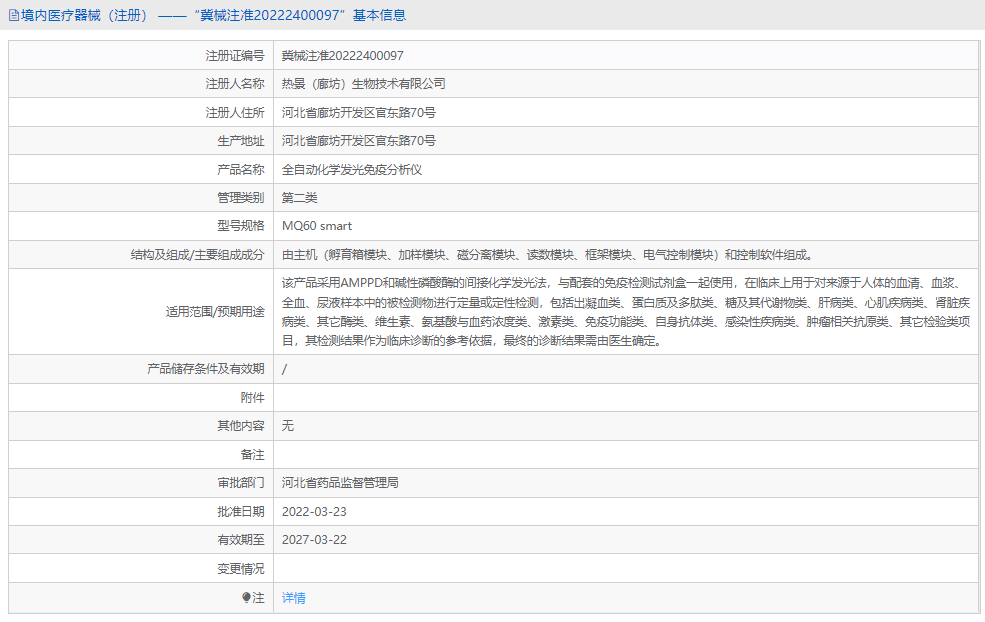Screen dimensions: 985x622
Task: Click the 生产地址 label
Action: (241, 141)
